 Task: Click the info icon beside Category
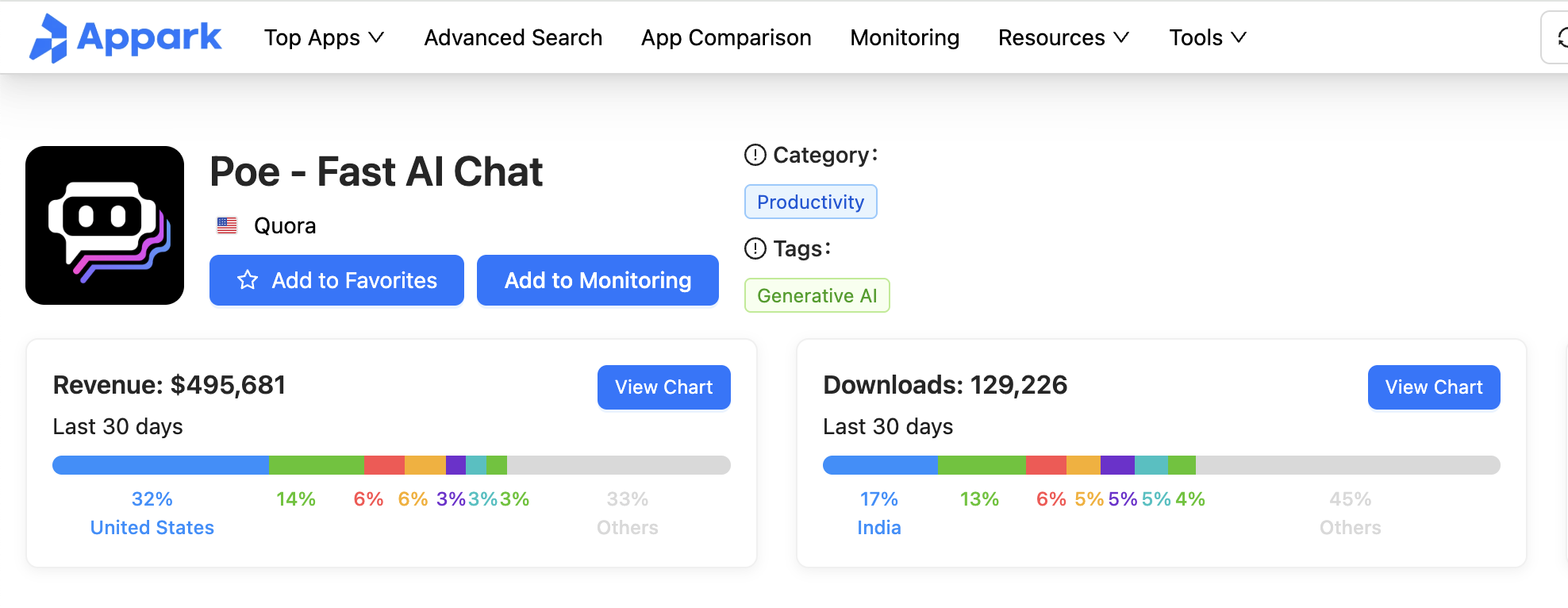(x=755, y=155)
